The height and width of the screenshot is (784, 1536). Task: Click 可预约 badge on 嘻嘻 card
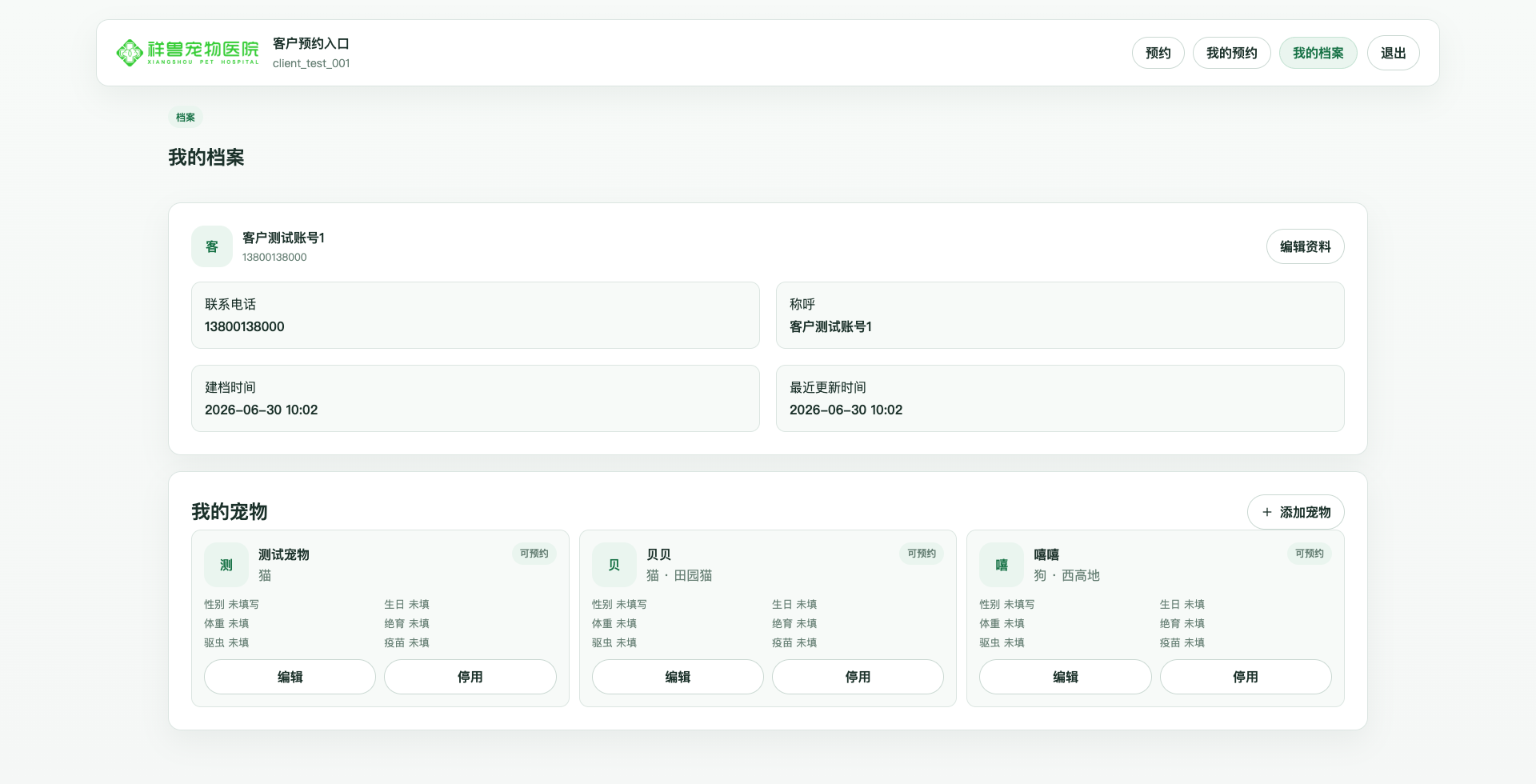pyautogui.click(x=1310, y=554)
